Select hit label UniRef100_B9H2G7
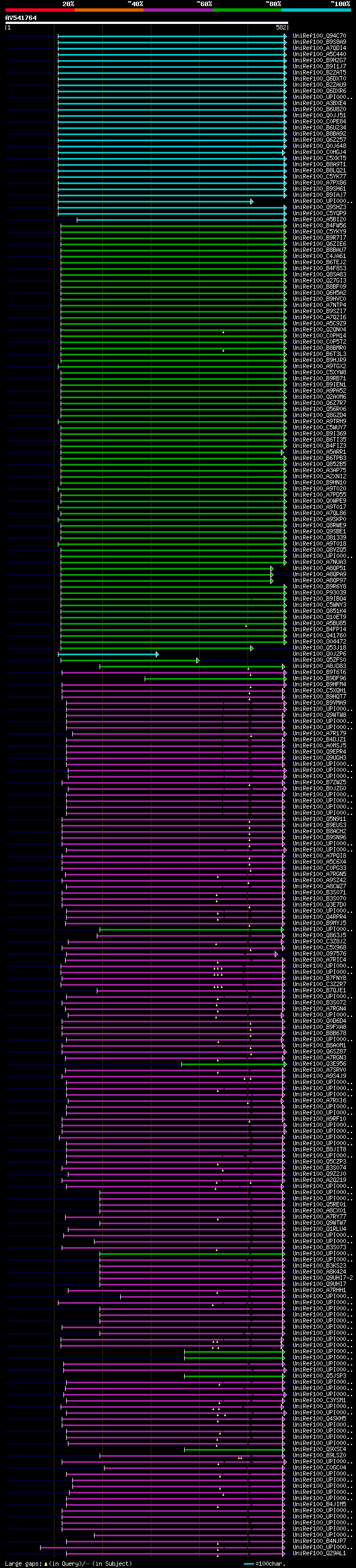Image resolution: width=356 pixels, height=1568 pixels. (319, 60)
